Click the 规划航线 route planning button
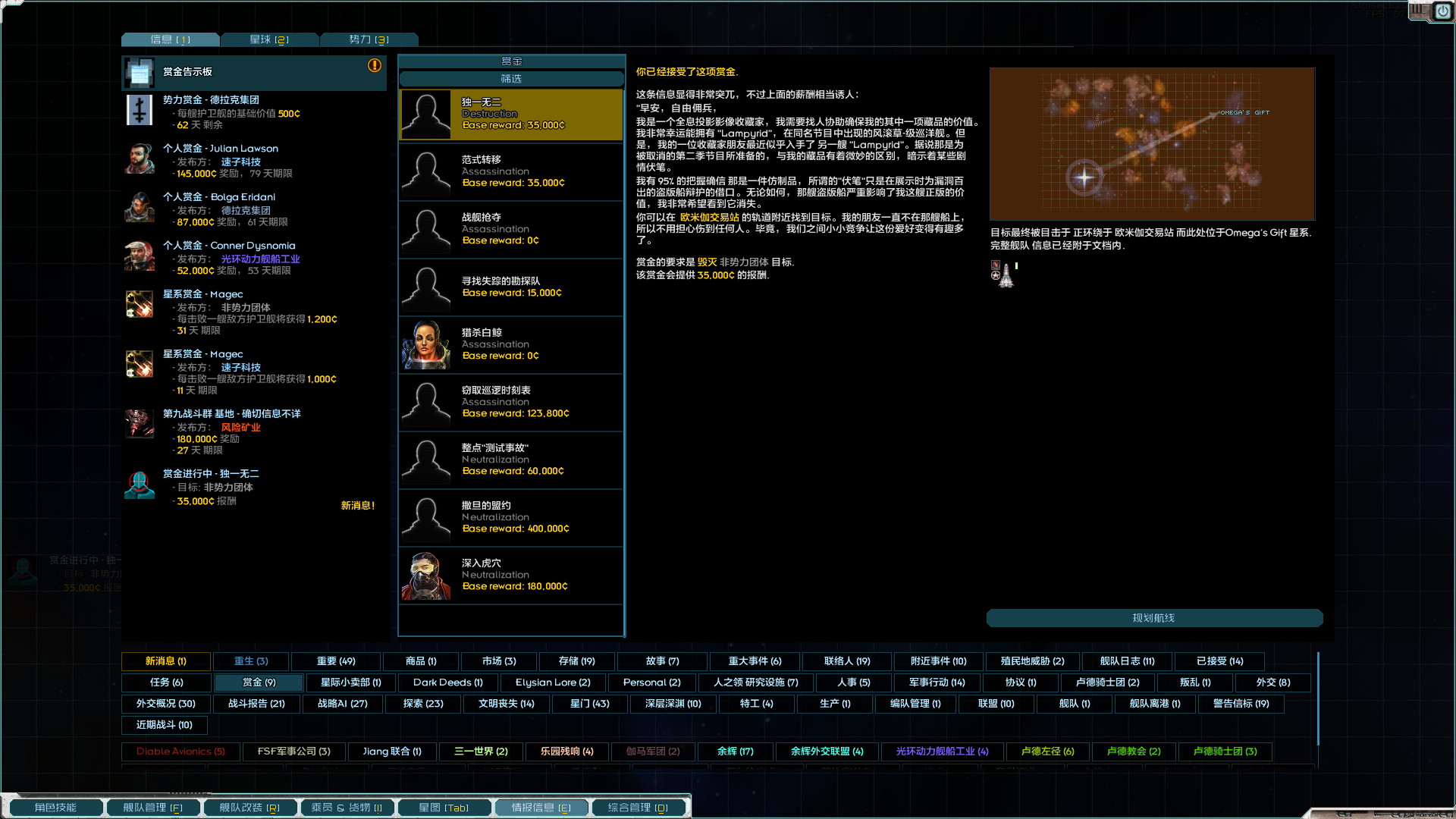 (1153, 618)
